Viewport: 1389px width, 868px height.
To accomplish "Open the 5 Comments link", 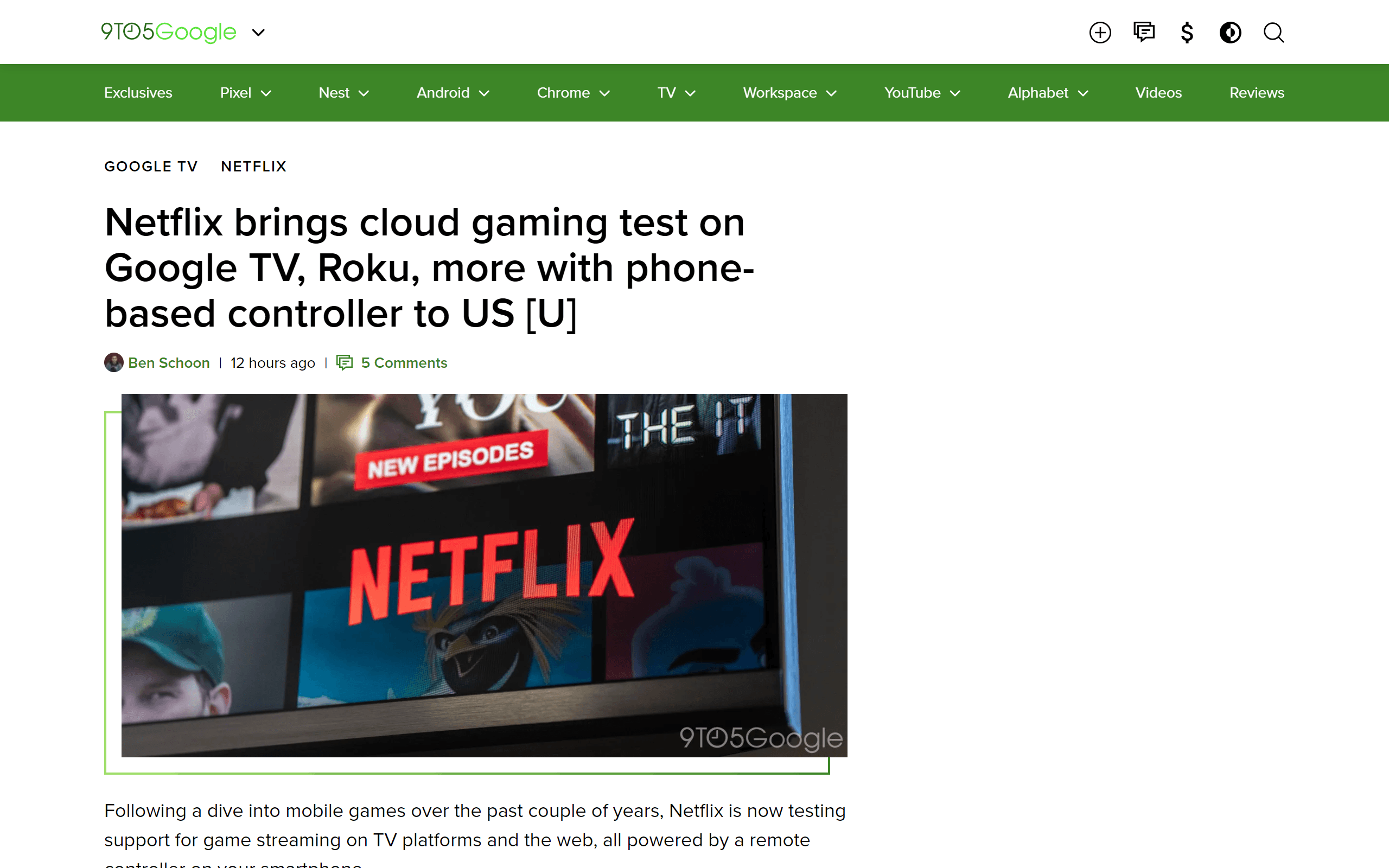I will pyautogui.click(x=404, y=363).
